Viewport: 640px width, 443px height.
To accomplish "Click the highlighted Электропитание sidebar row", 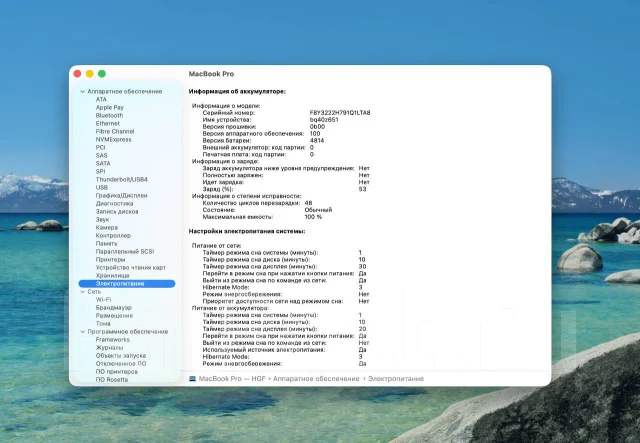I will pos(127,283).
